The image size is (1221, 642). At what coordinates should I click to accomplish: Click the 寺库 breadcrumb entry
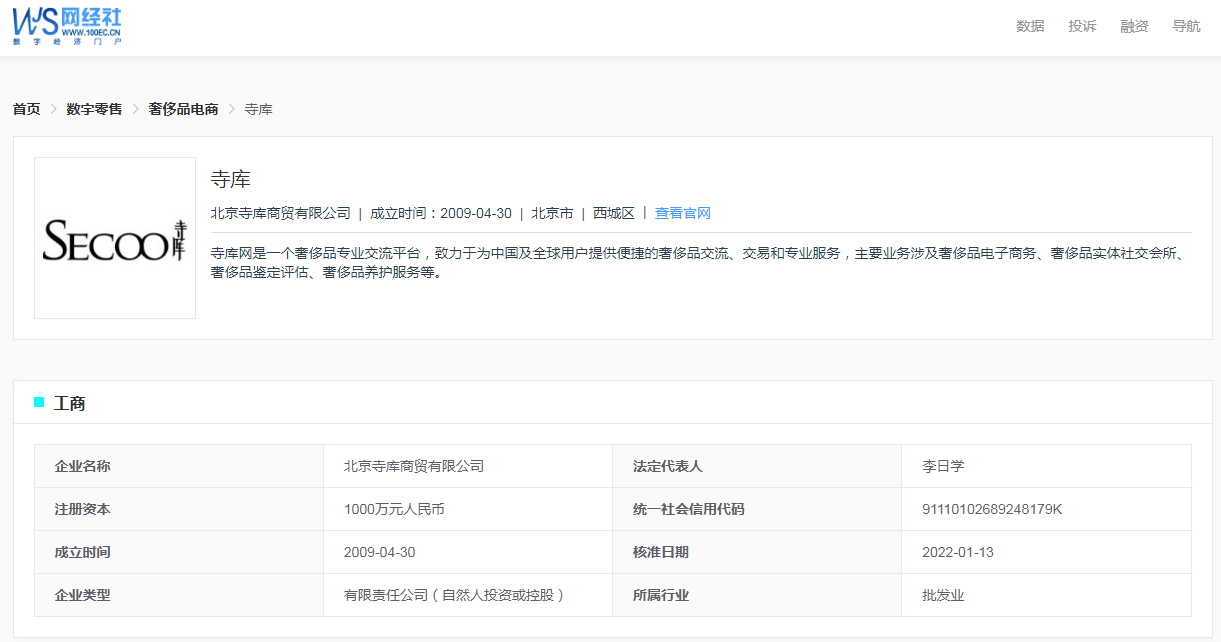click(258, 109)
